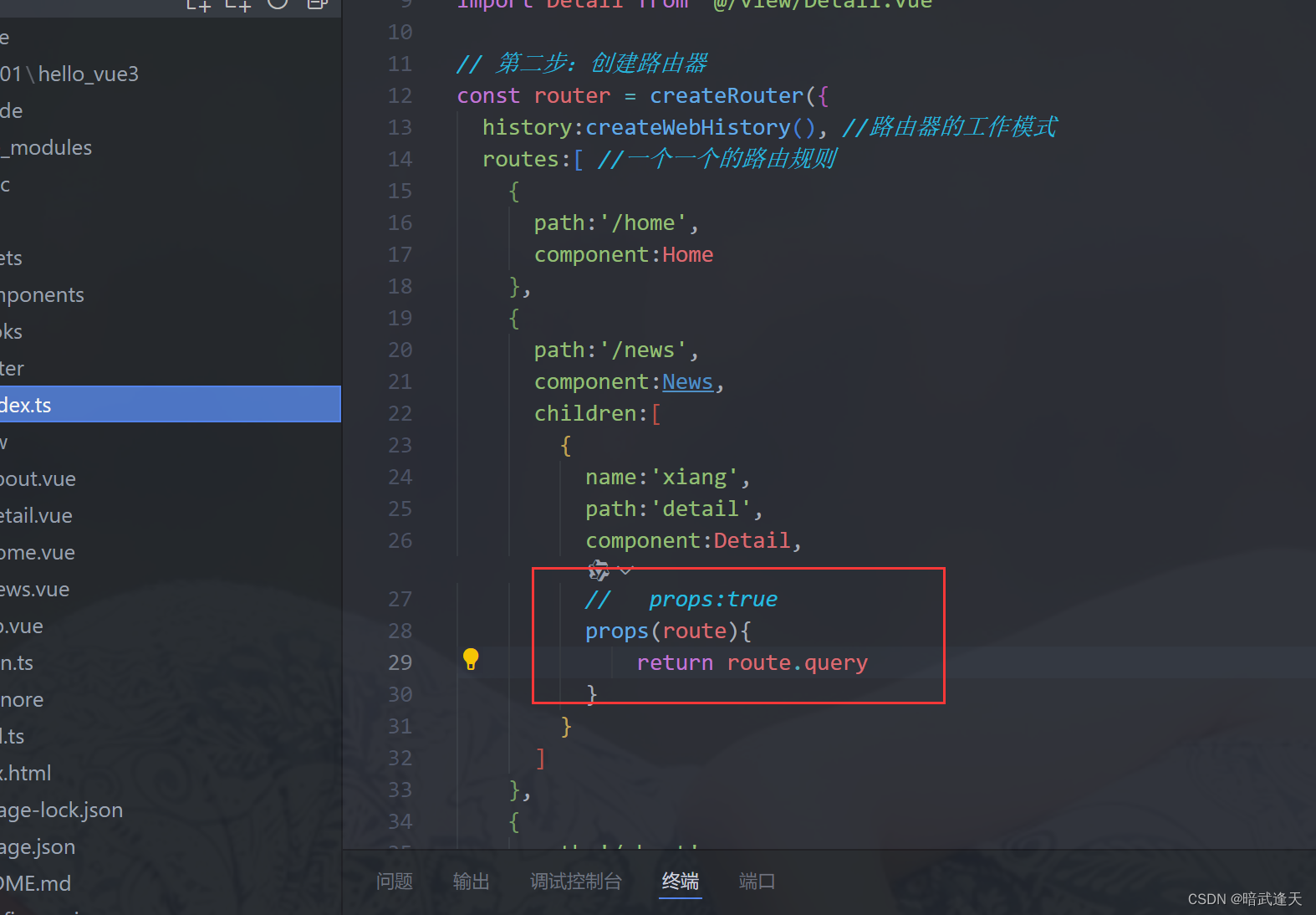Click the commented 'props:true' on line 27
This screenshot has width=1316, height=915.
[x=713, y=600]
